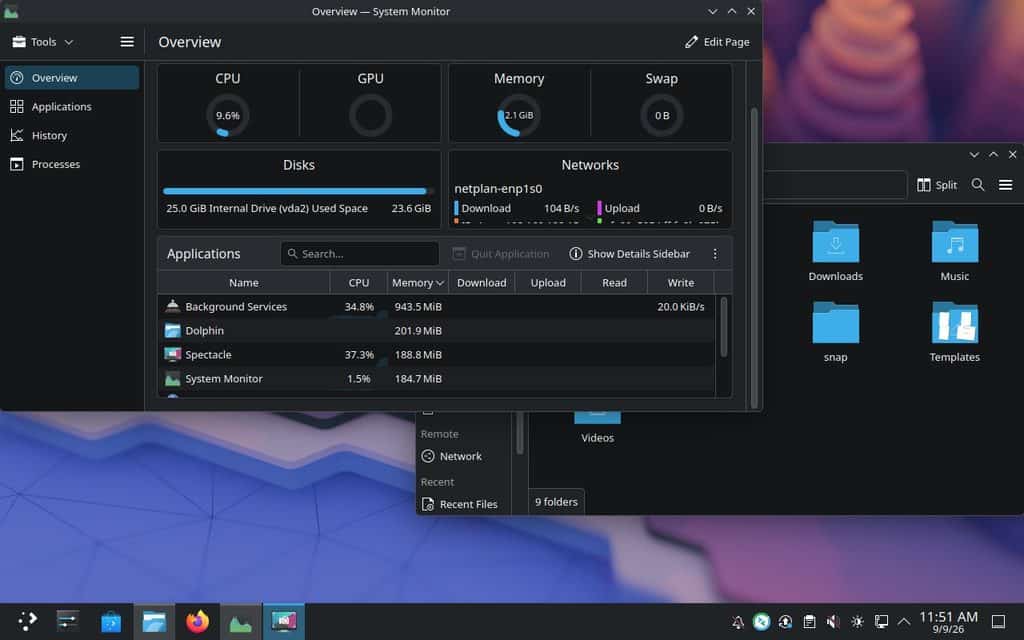Click the volume icon in system tray
This screenshot has width=1024, height=640.
pyautogui.click(x=833, y=622)
